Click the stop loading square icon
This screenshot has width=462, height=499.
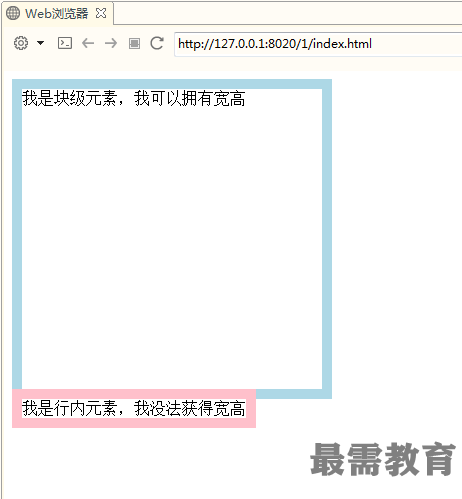(x=134, y=43)
